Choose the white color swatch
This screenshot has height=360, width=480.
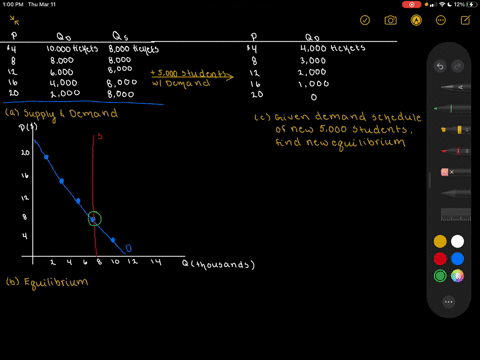(x=457, y=241)
